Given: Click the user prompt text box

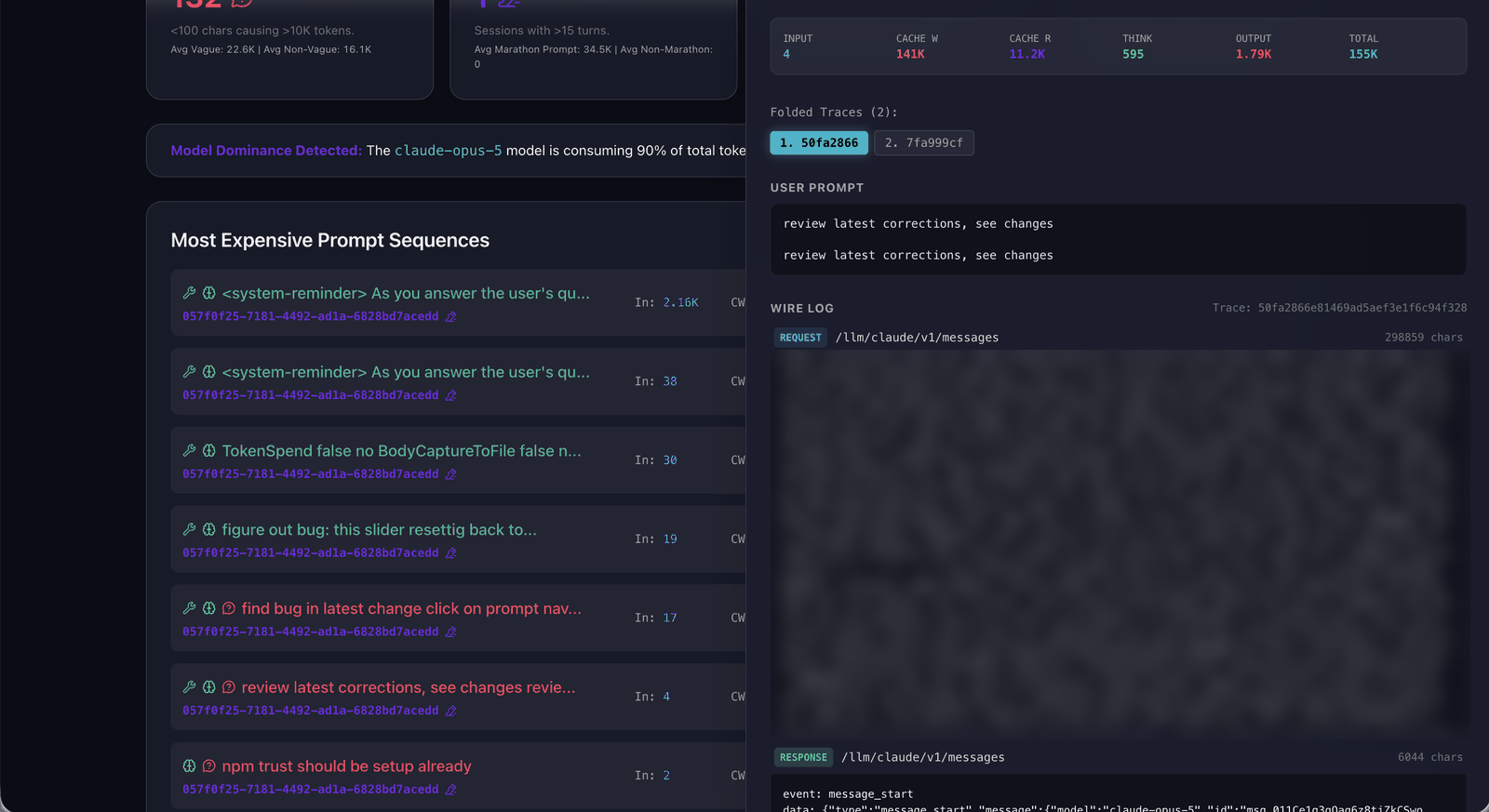Looking at the screenshot, I should [1119, 239].
